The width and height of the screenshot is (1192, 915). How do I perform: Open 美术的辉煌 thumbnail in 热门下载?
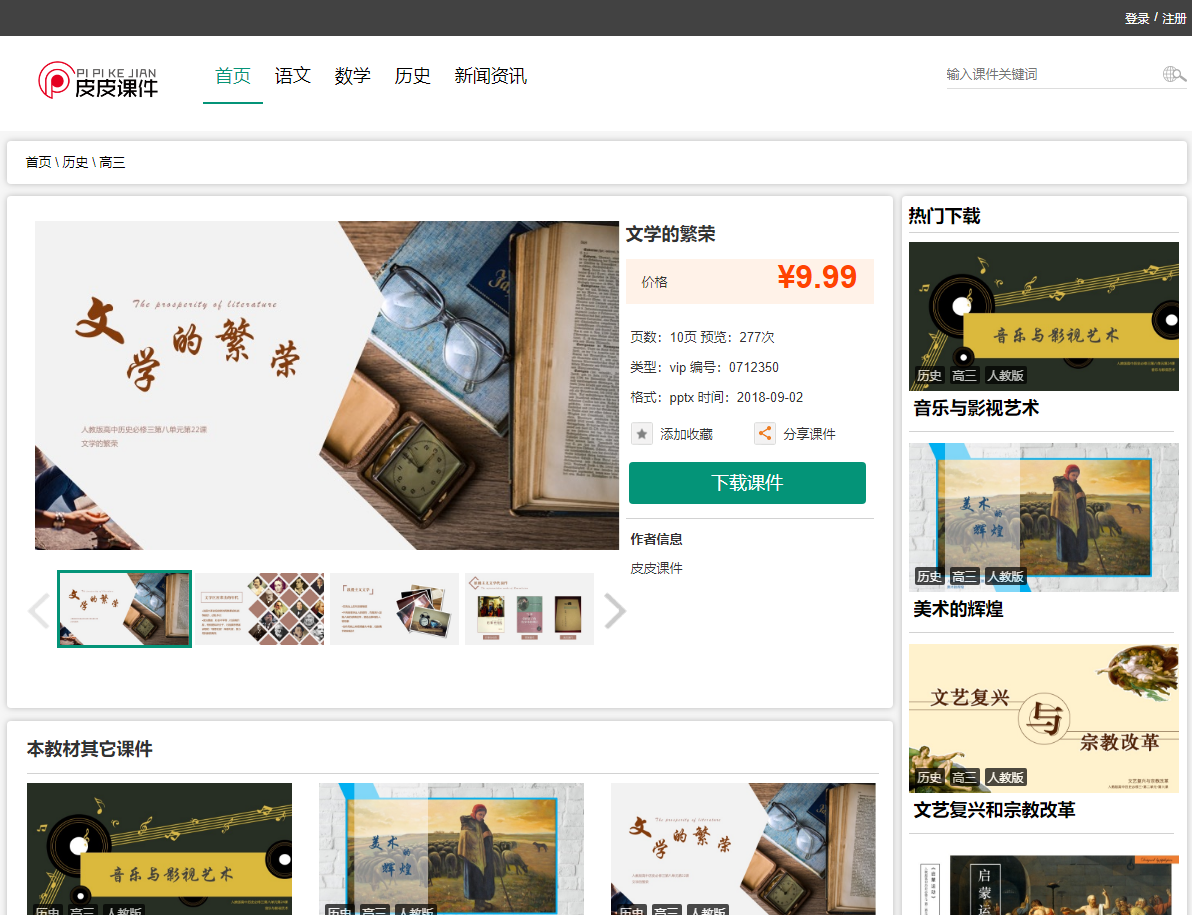coord(1044,518)
